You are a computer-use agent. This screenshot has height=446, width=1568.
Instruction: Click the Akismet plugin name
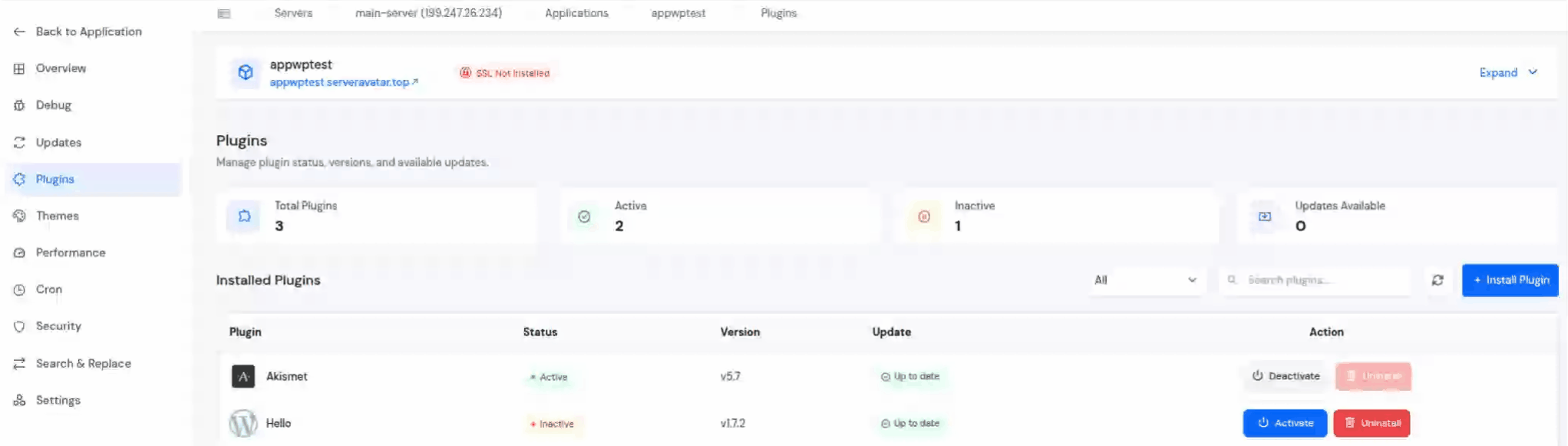coord(286,377)
